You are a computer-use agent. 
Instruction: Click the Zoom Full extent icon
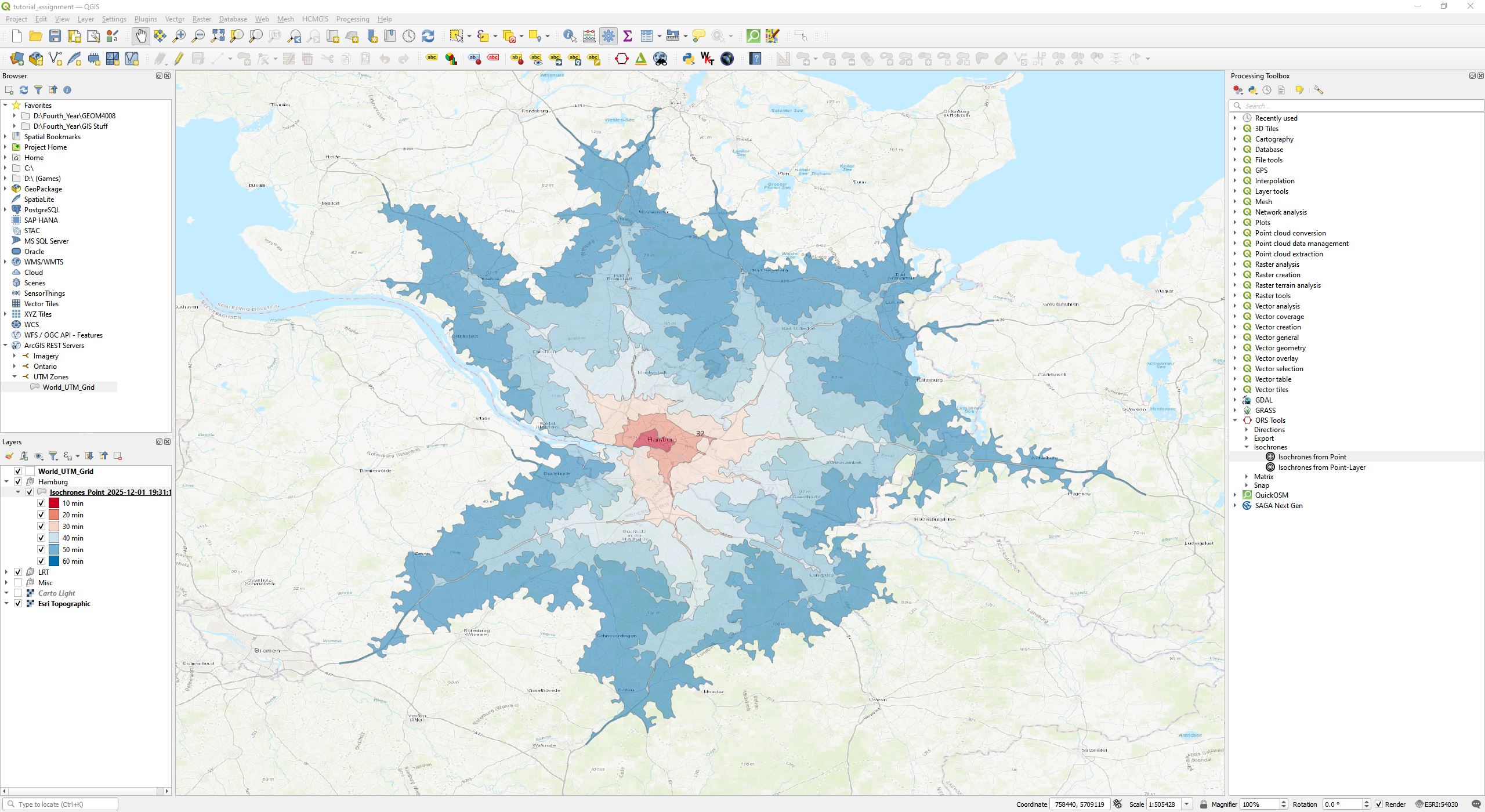pos(218,36)
